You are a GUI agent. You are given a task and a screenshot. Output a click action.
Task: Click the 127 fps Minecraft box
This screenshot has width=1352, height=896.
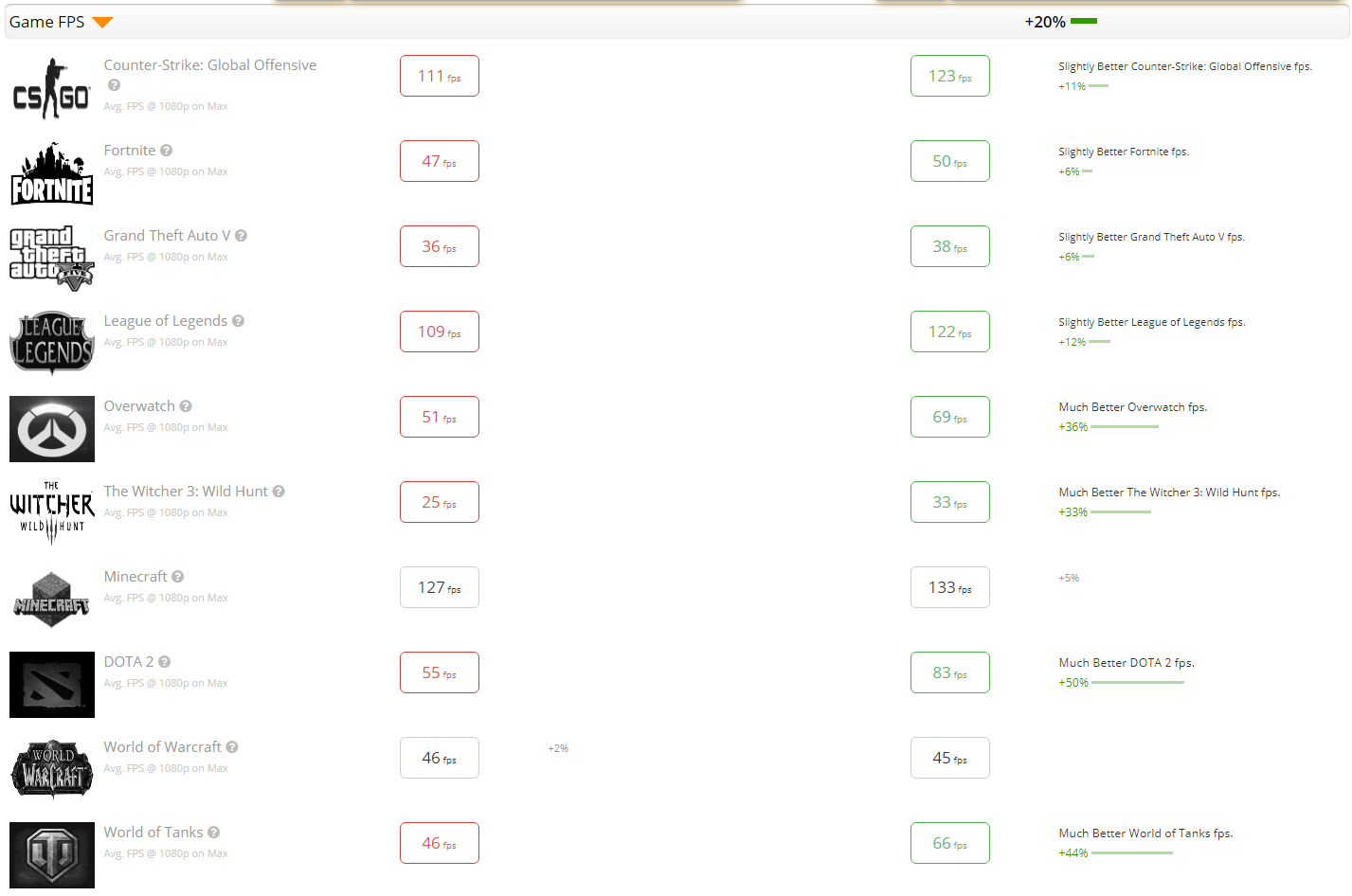[x=440, y=587]
